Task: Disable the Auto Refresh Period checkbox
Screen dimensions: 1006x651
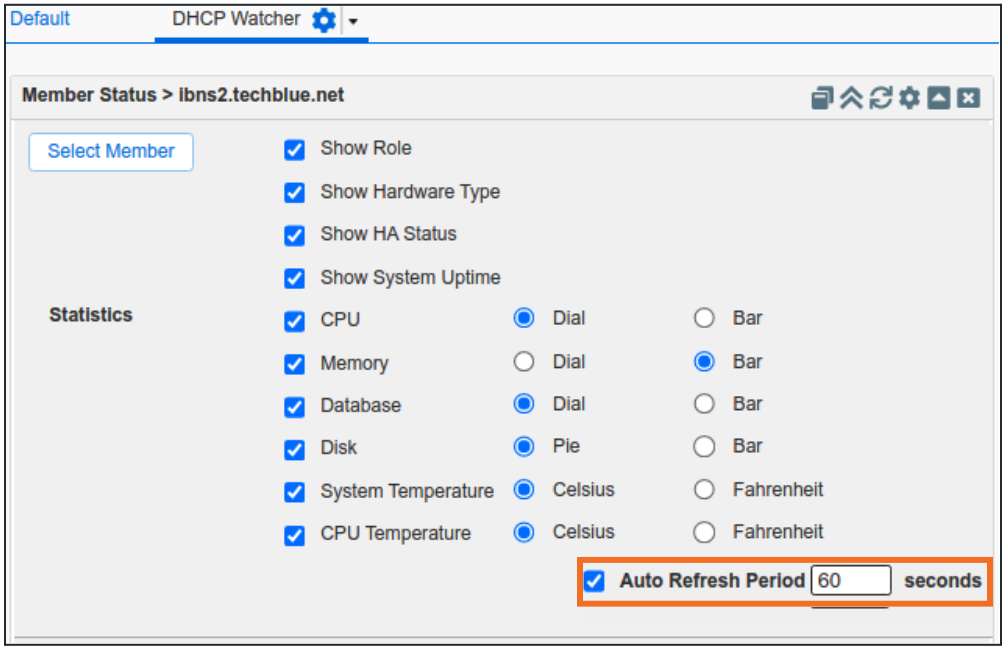Action: click(594, 580)
